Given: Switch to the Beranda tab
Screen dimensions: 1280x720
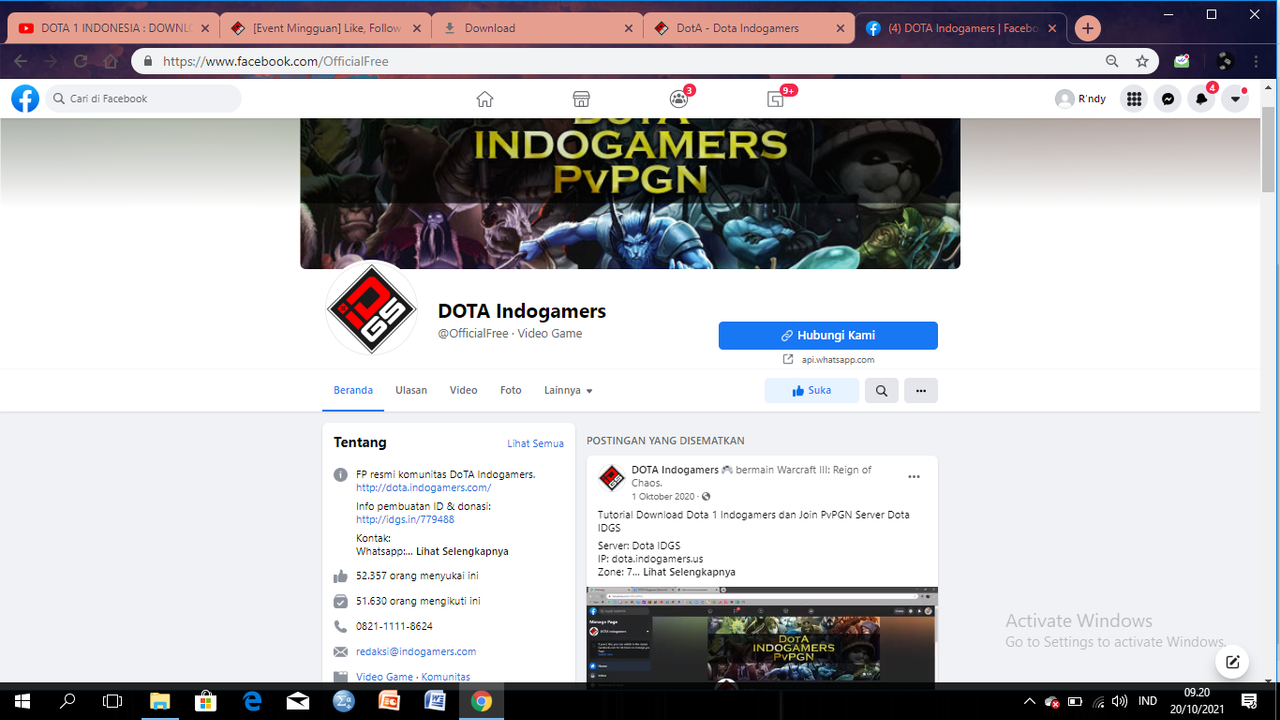Looking at the screenshot, I should coord(353,390).
